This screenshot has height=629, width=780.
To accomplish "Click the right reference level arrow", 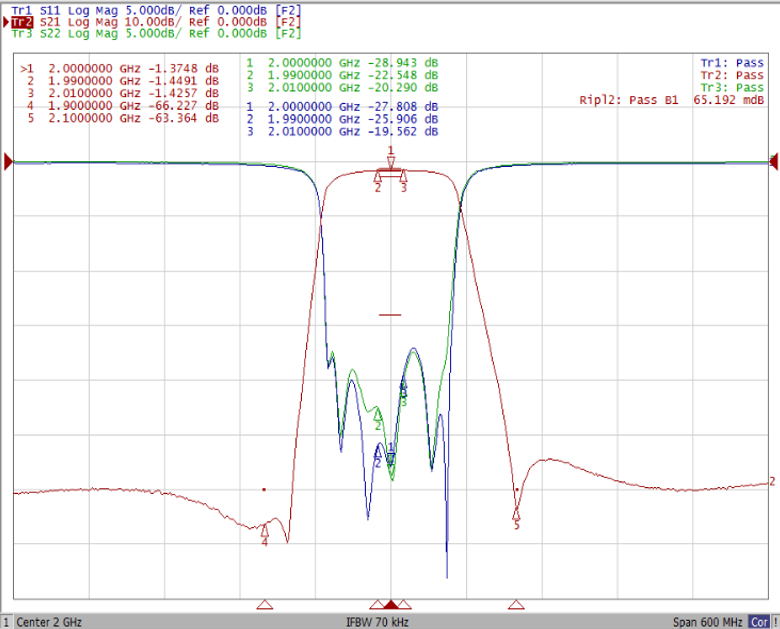I will (774, 162).
